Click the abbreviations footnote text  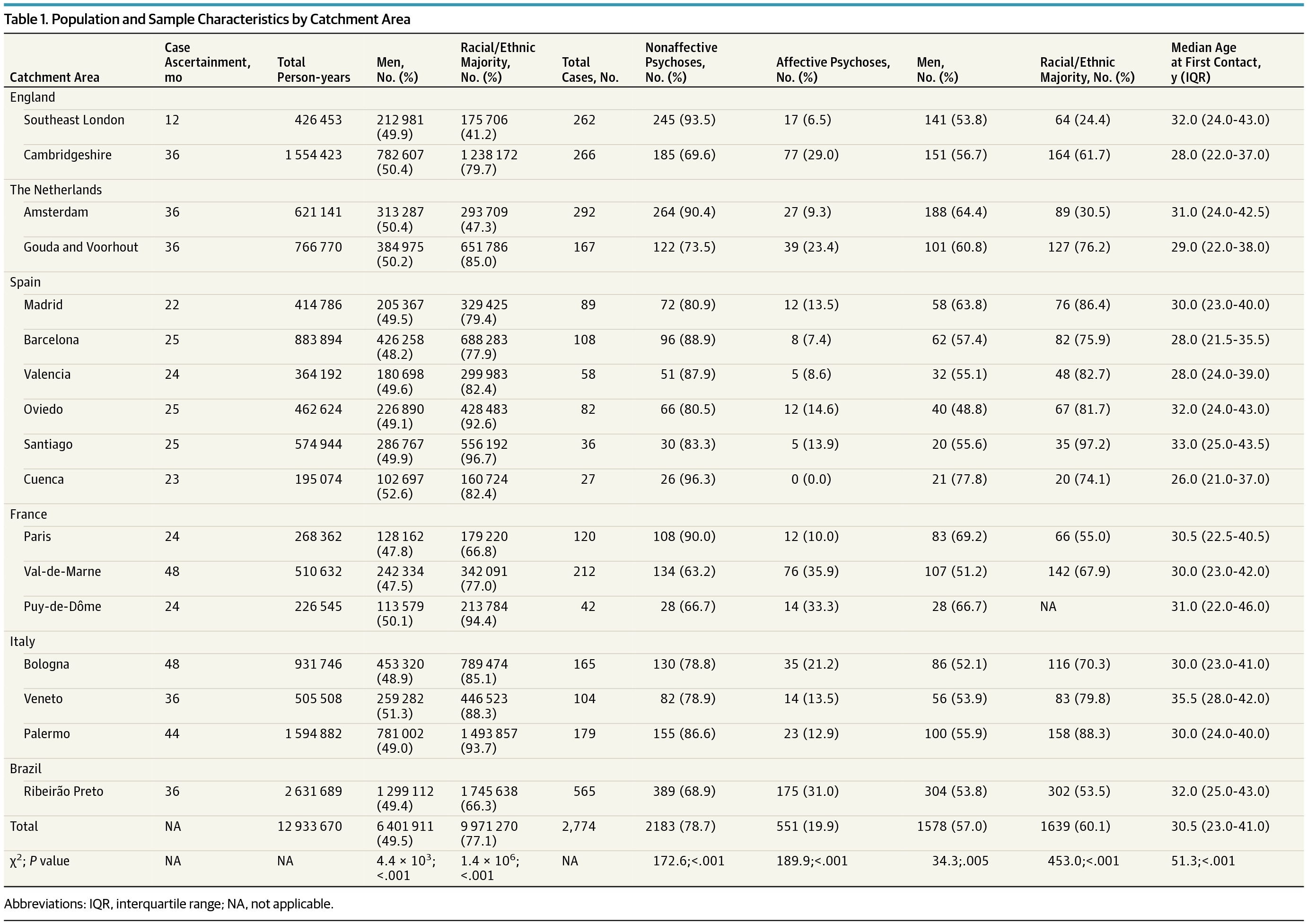coord(169,904)
